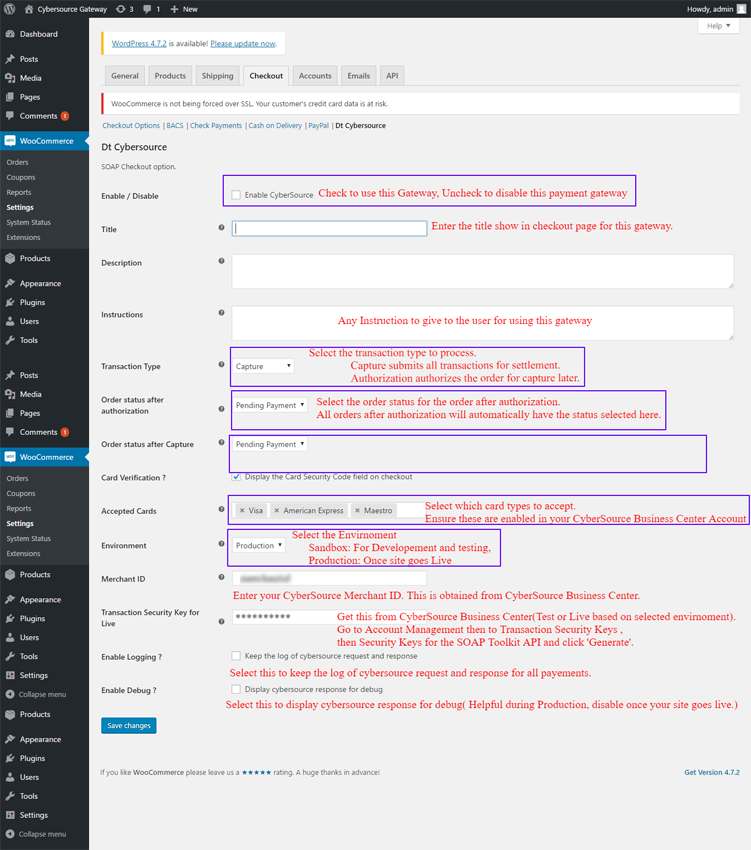The height and width of the screenshot is (850, 751).
Task: Open the updates icon showing 3
Action: pos(121,9)
